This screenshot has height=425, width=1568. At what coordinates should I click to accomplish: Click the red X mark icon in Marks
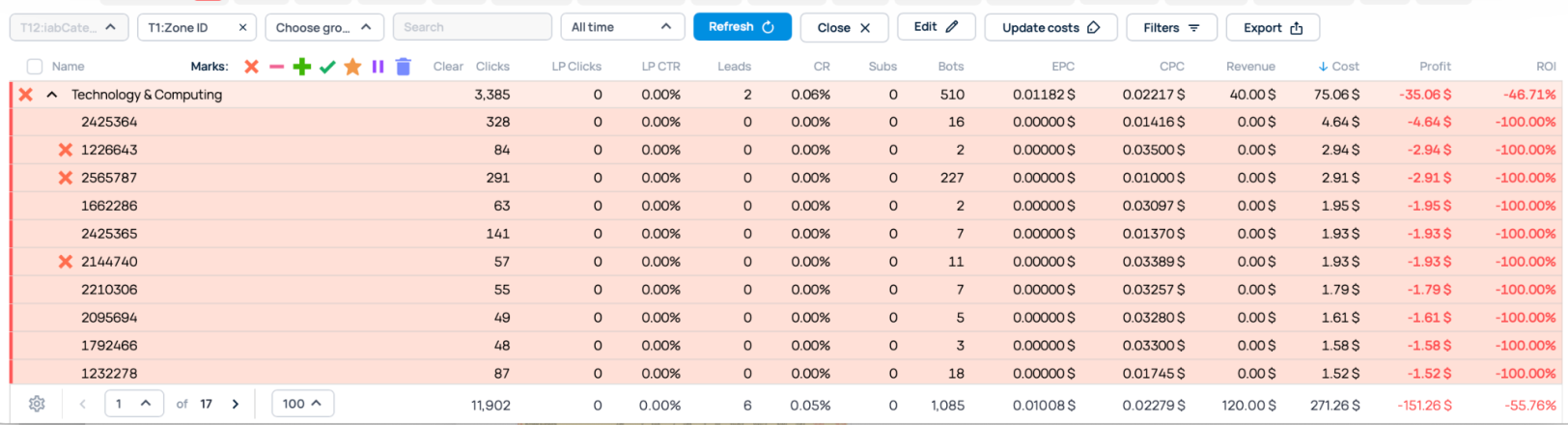[251, 67]
